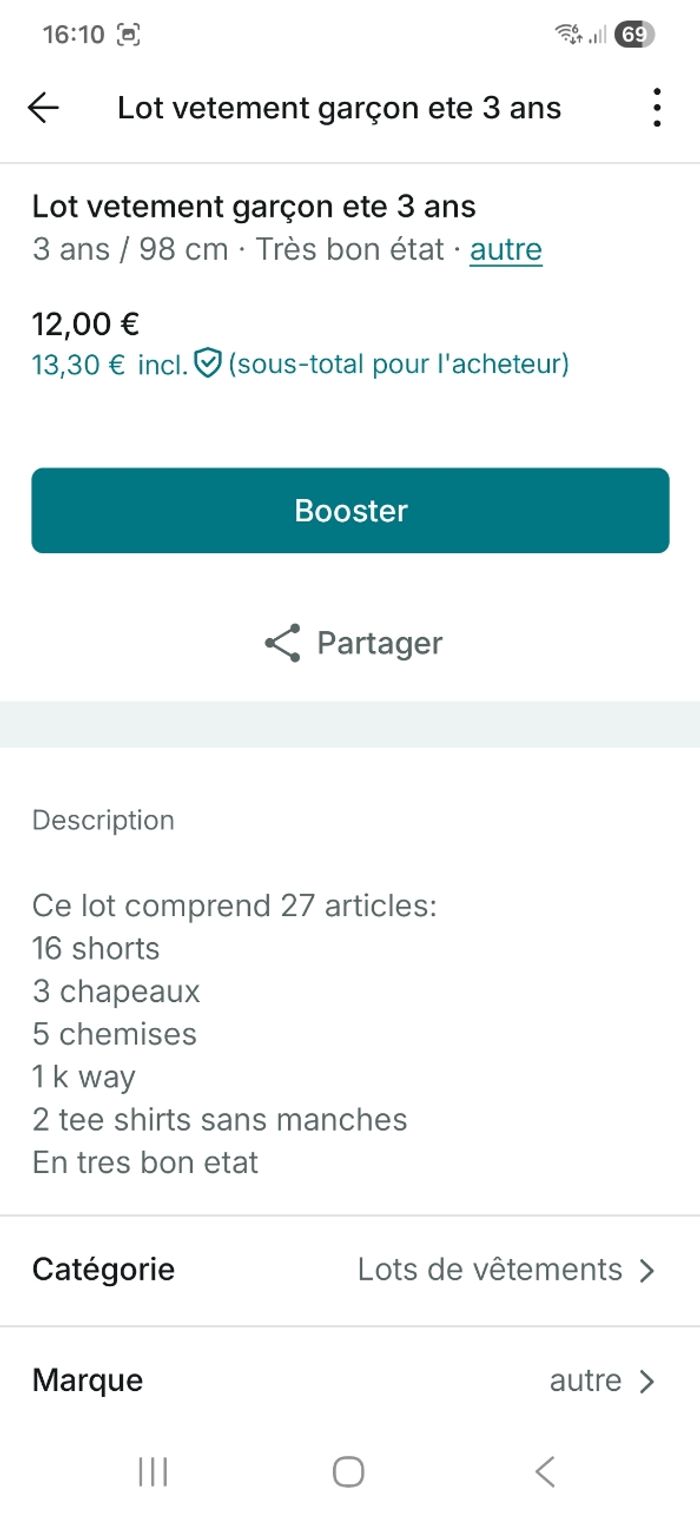The image size is (700, 1517).
Task: Tap the buyer protection shield icon
Action: [x=207, y=364]
